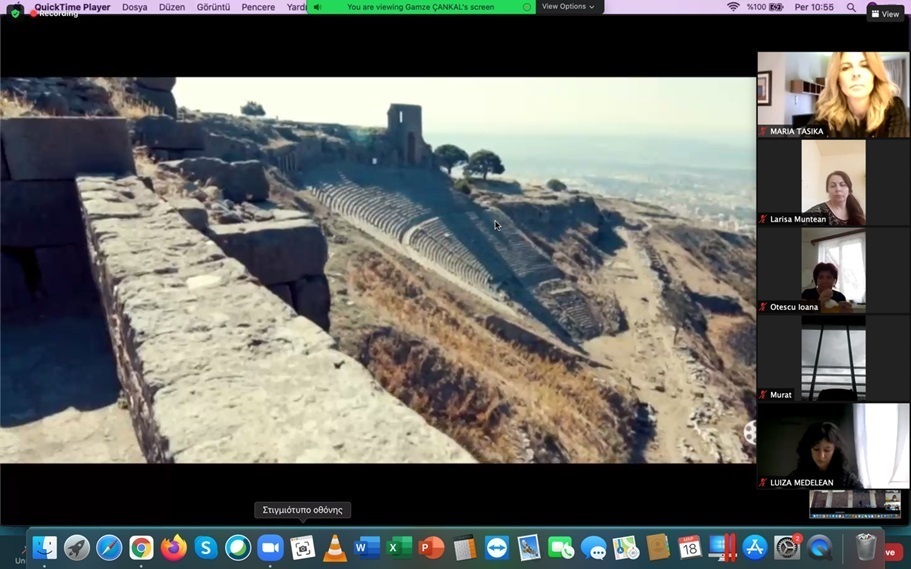Open Skype from the dock

click(206, 547)
